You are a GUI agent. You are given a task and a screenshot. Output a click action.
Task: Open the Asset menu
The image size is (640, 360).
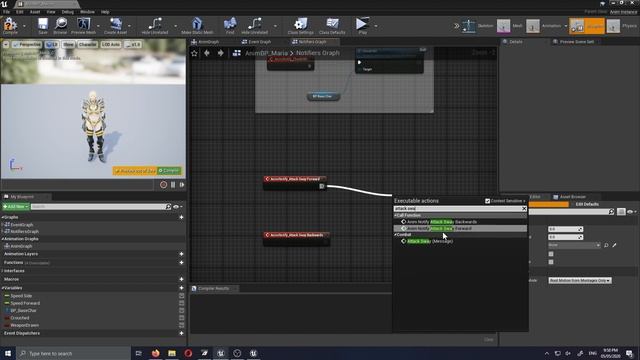[35, 12]
